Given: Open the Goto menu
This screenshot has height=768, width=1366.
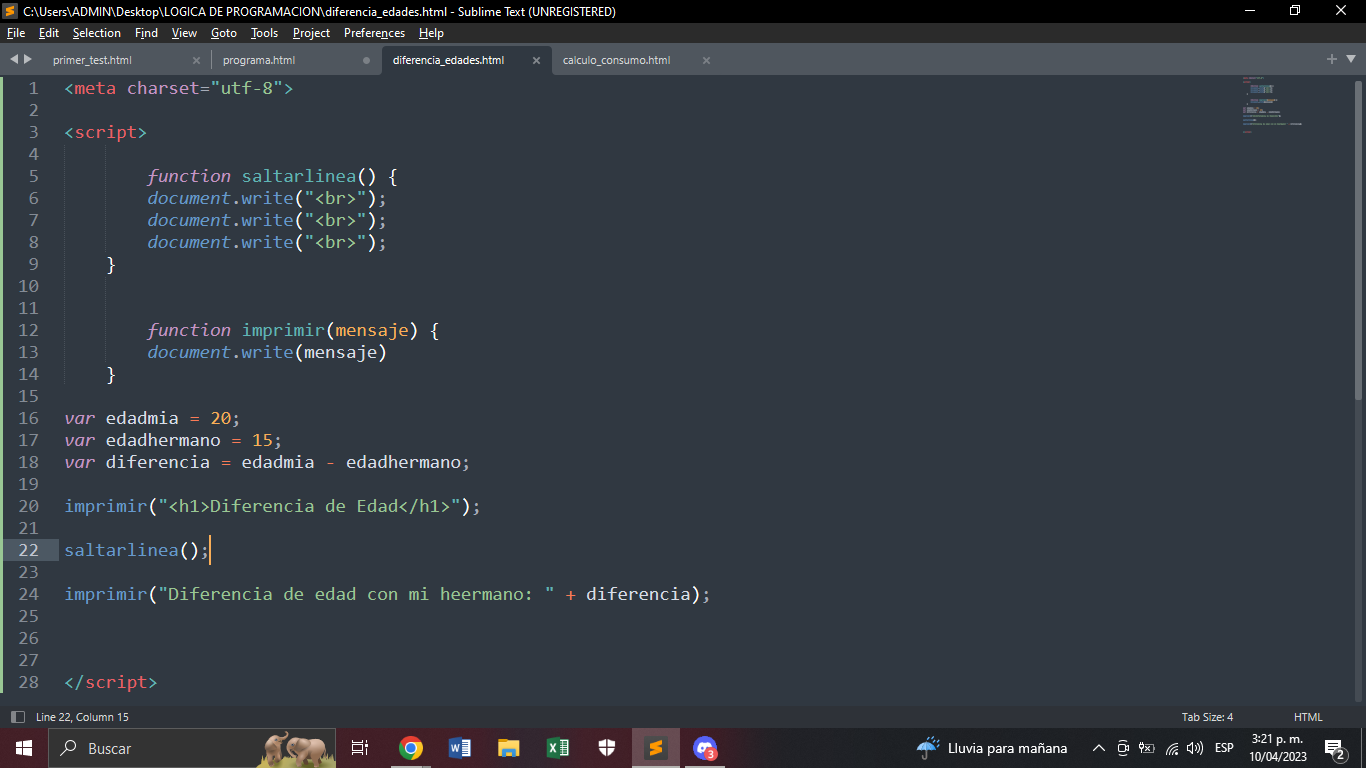Looking at the screenshot, I should [x=224, y=33].
